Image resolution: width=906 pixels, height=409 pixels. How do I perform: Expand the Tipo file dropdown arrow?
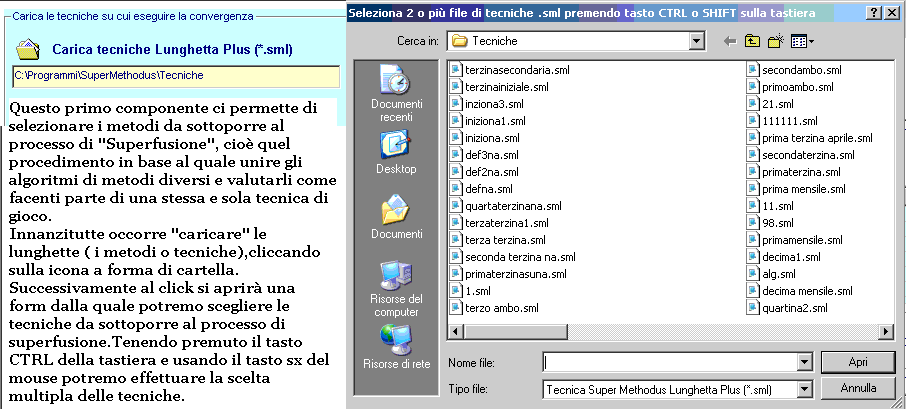(804, 389)
